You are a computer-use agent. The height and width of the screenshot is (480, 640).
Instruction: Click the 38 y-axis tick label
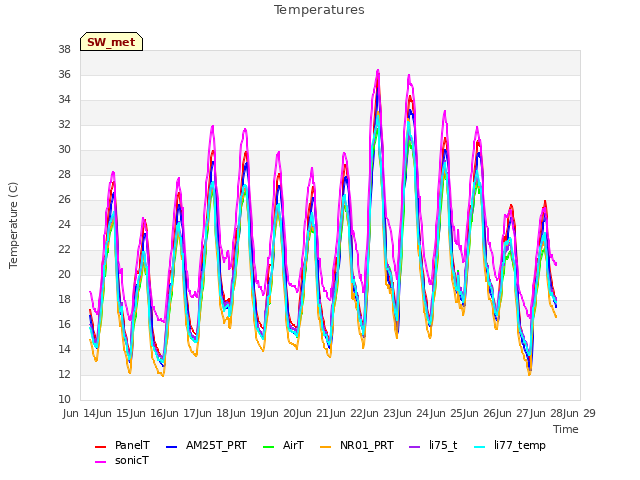64,49
